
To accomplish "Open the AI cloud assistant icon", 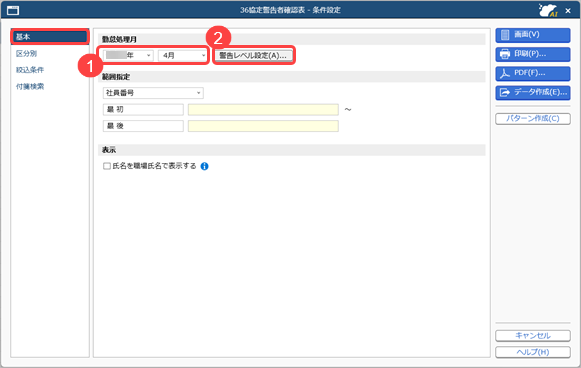I will pyautogui.click(x=548, y=10).
